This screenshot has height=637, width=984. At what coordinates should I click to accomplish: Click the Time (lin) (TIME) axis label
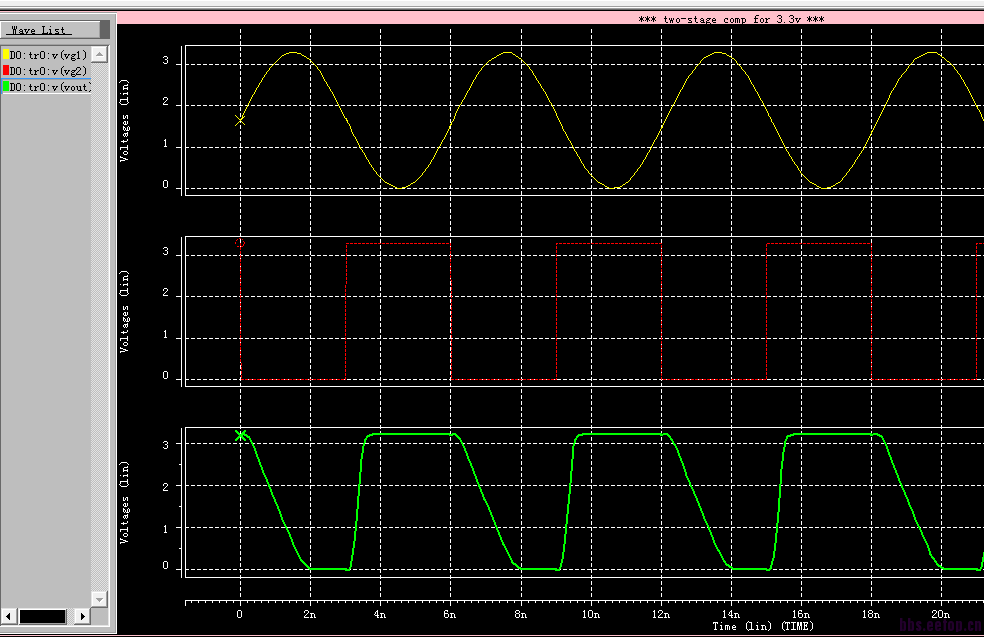tap(763, 626)
